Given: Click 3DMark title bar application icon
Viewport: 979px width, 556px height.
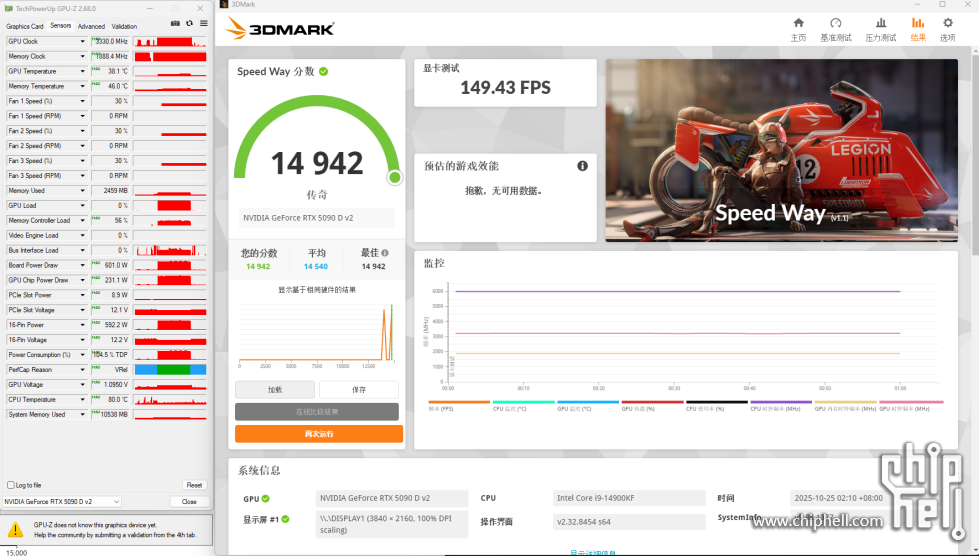Looking at the screenshot, I should coord(224,4).
